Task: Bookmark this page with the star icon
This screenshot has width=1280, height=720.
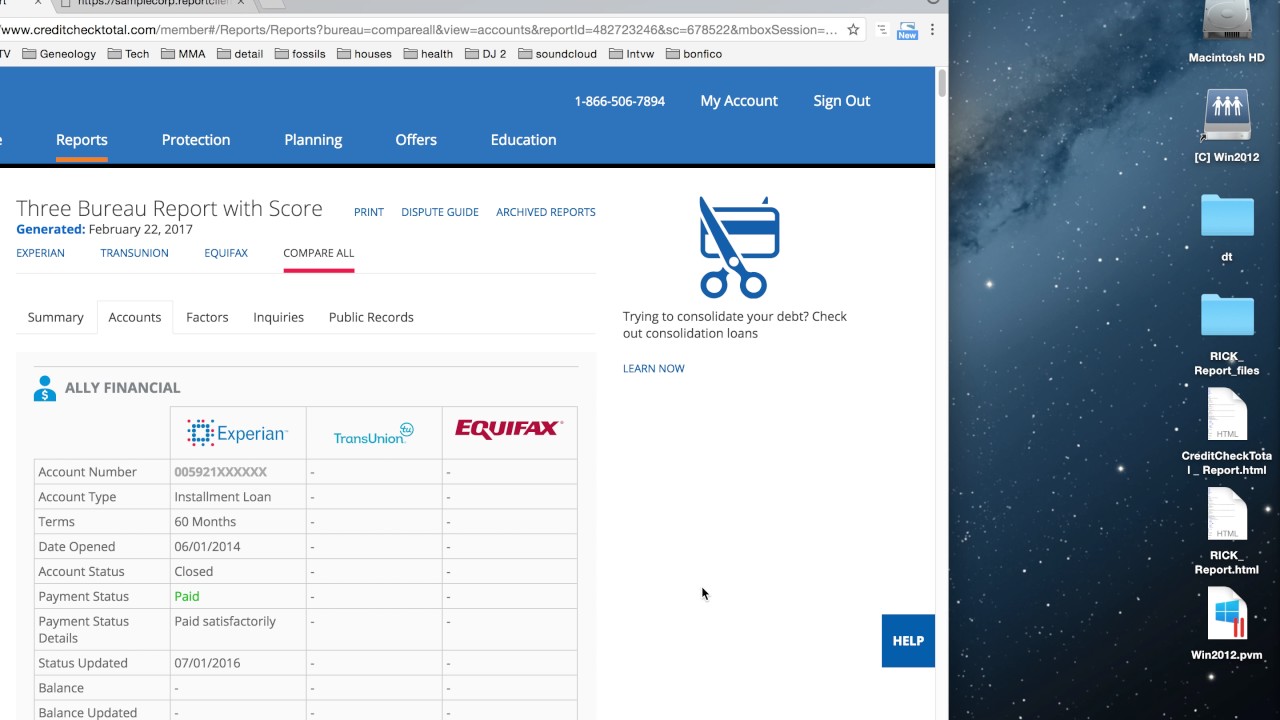Action: click(853, 30)
